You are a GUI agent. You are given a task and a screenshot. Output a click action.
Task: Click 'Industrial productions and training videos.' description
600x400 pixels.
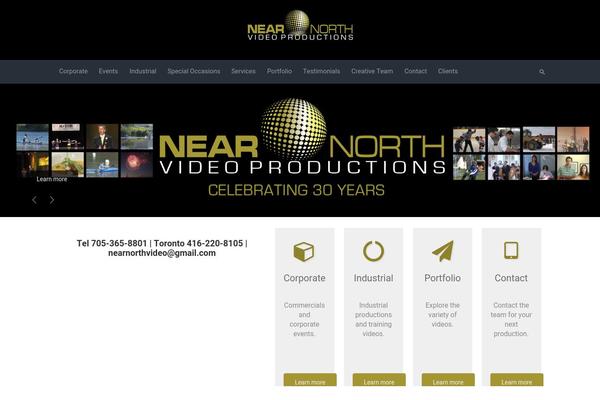pyautogui.click(x=373, y=319)
